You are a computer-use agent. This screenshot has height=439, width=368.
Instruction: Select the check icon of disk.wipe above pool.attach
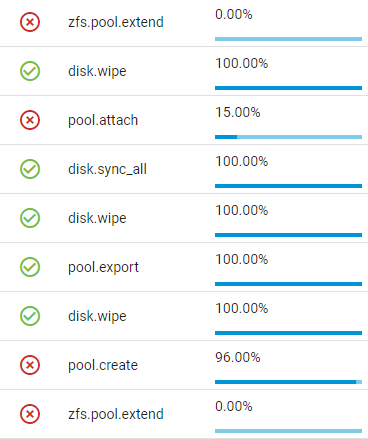click(x=30, y=71)
